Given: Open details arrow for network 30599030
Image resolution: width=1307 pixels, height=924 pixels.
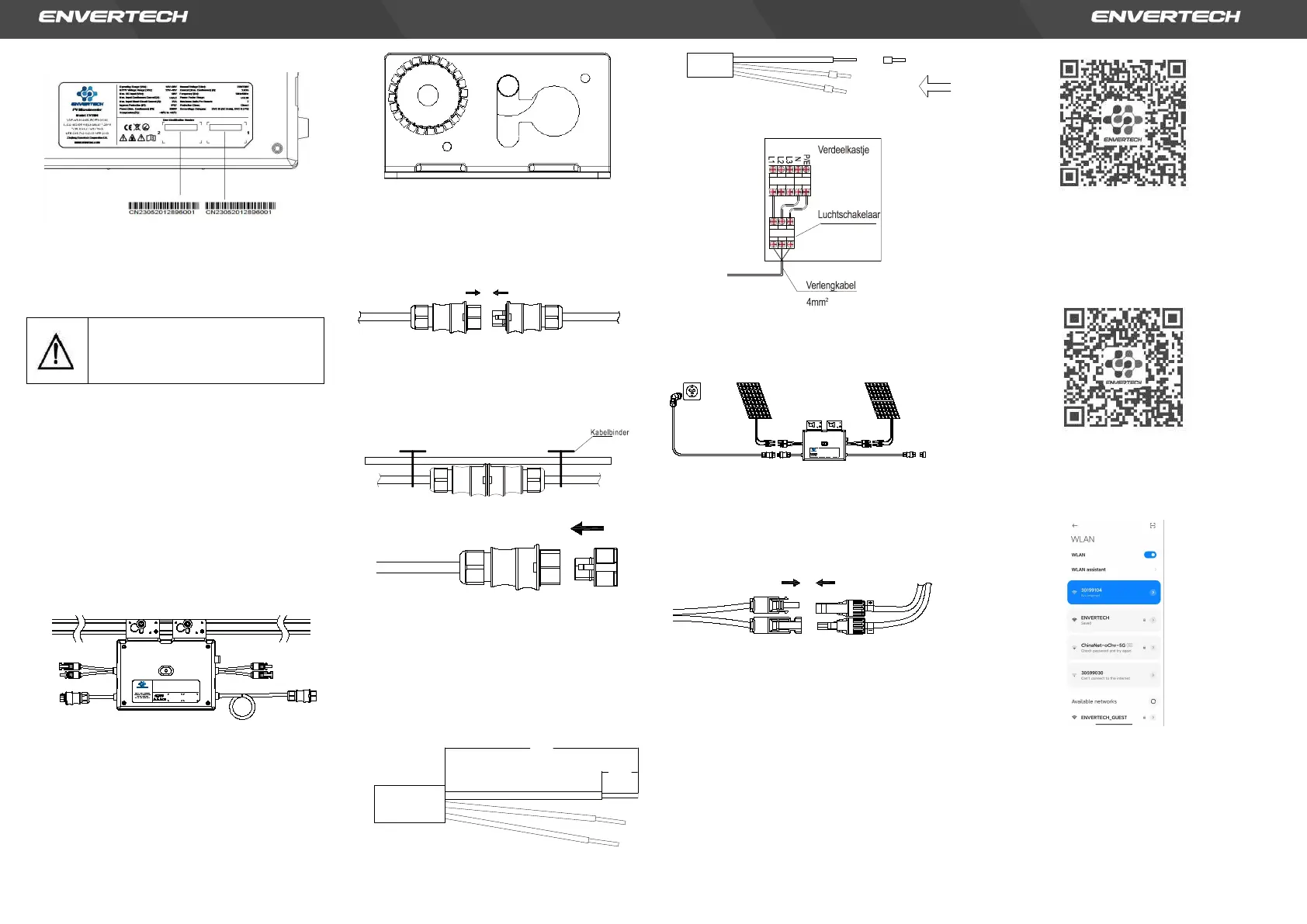Looking at the screenshot, I should [1153, 675].
